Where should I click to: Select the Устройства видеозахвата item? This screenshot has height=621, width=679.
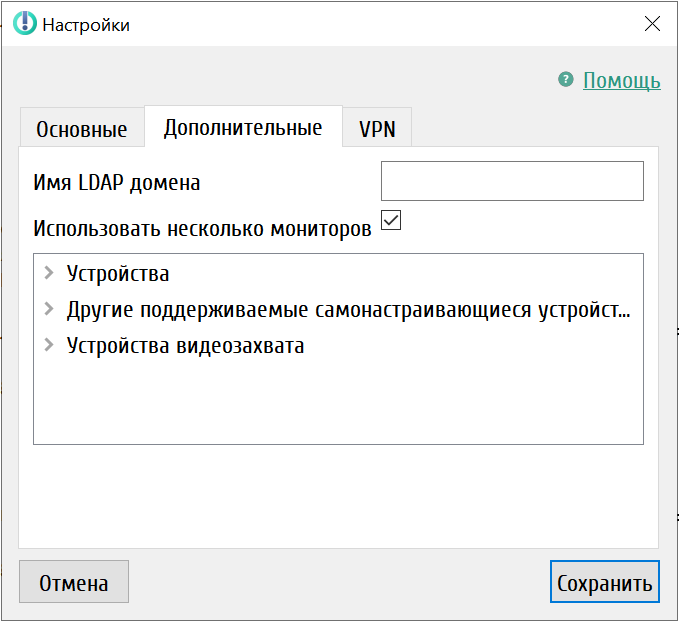point(185,347)
